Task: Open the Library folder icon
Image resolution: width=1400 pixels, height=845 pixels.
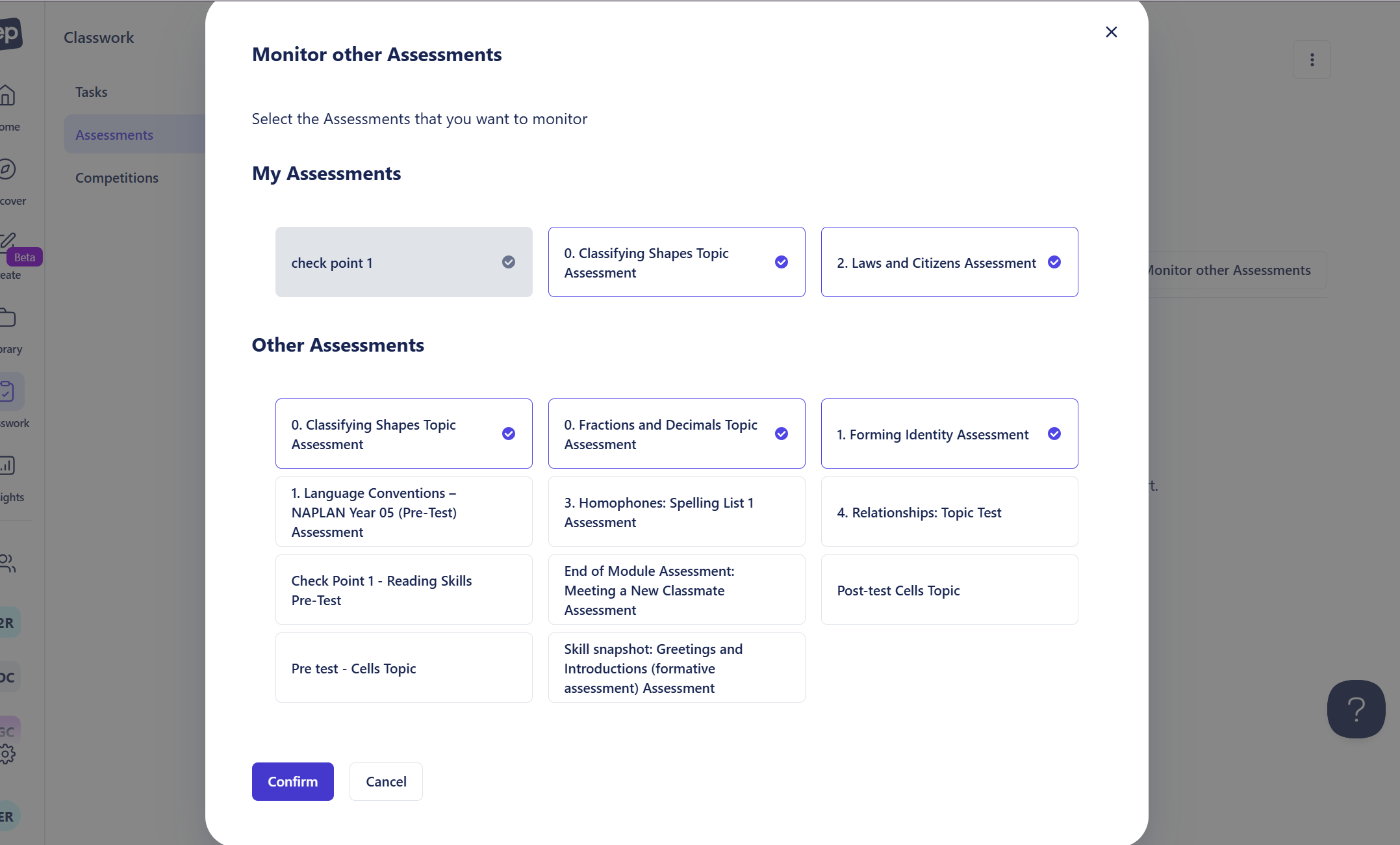Action: (x=8, y=318)
